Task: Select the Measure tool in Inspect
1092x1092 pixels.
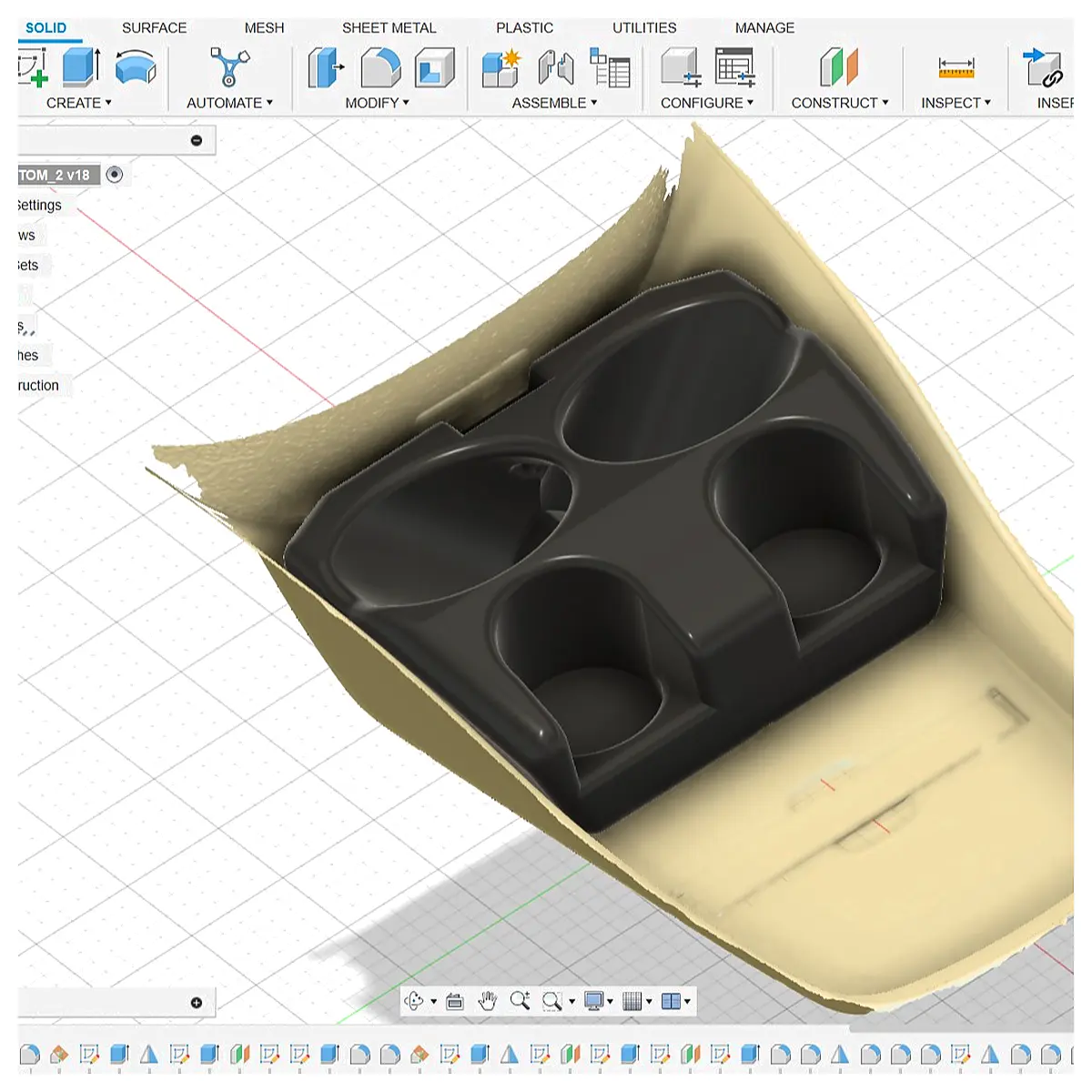Action: [x=956, y=67]
